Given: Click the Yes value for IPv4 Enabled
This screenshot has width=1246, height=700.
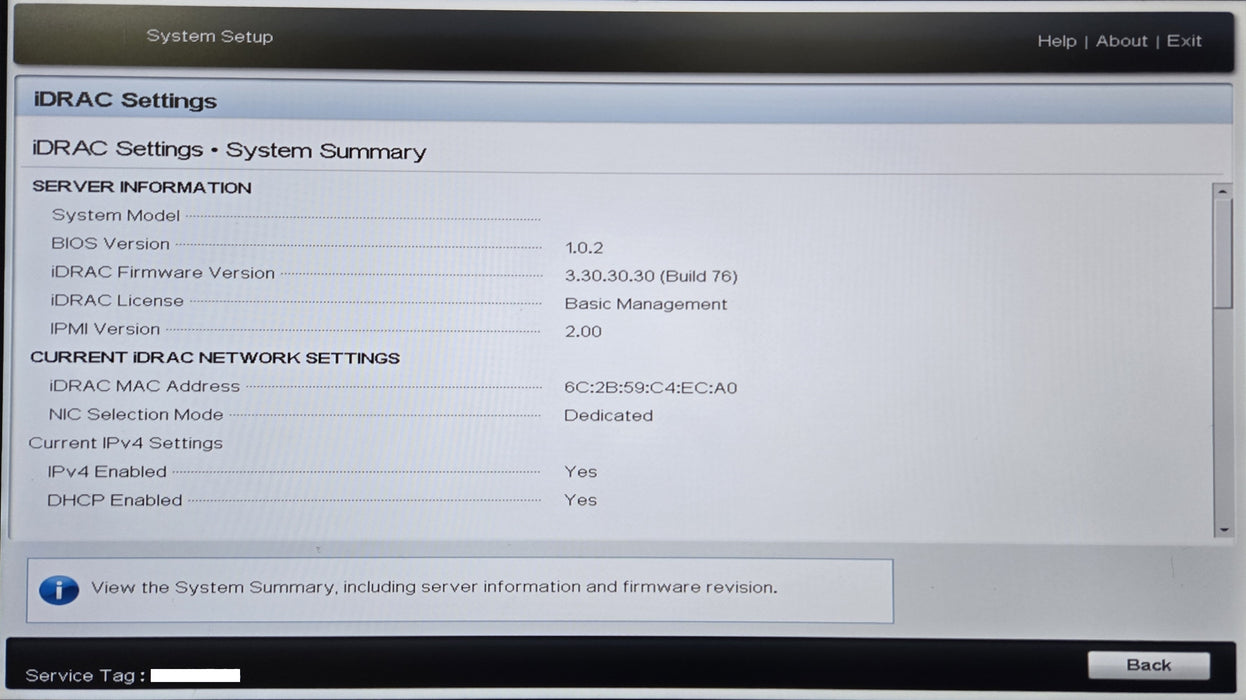Looking at the screenshot, I should (x=580, y=472).
